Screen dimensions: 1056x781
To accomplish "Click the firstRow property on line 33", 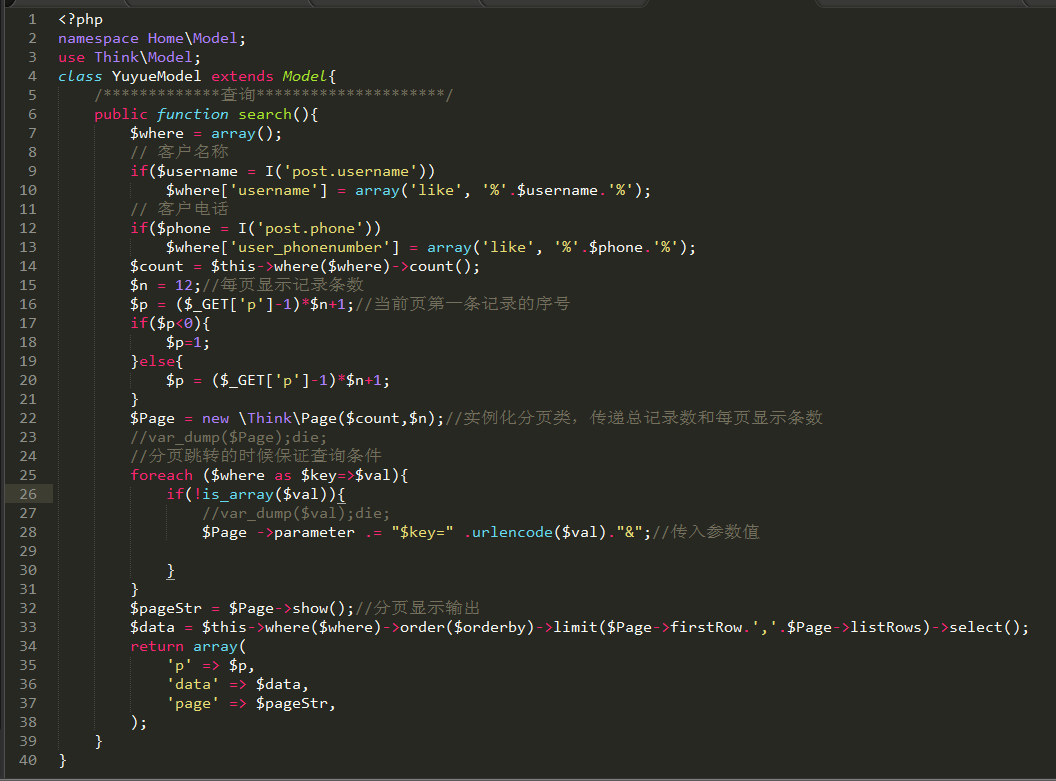I will pos(707,627).
